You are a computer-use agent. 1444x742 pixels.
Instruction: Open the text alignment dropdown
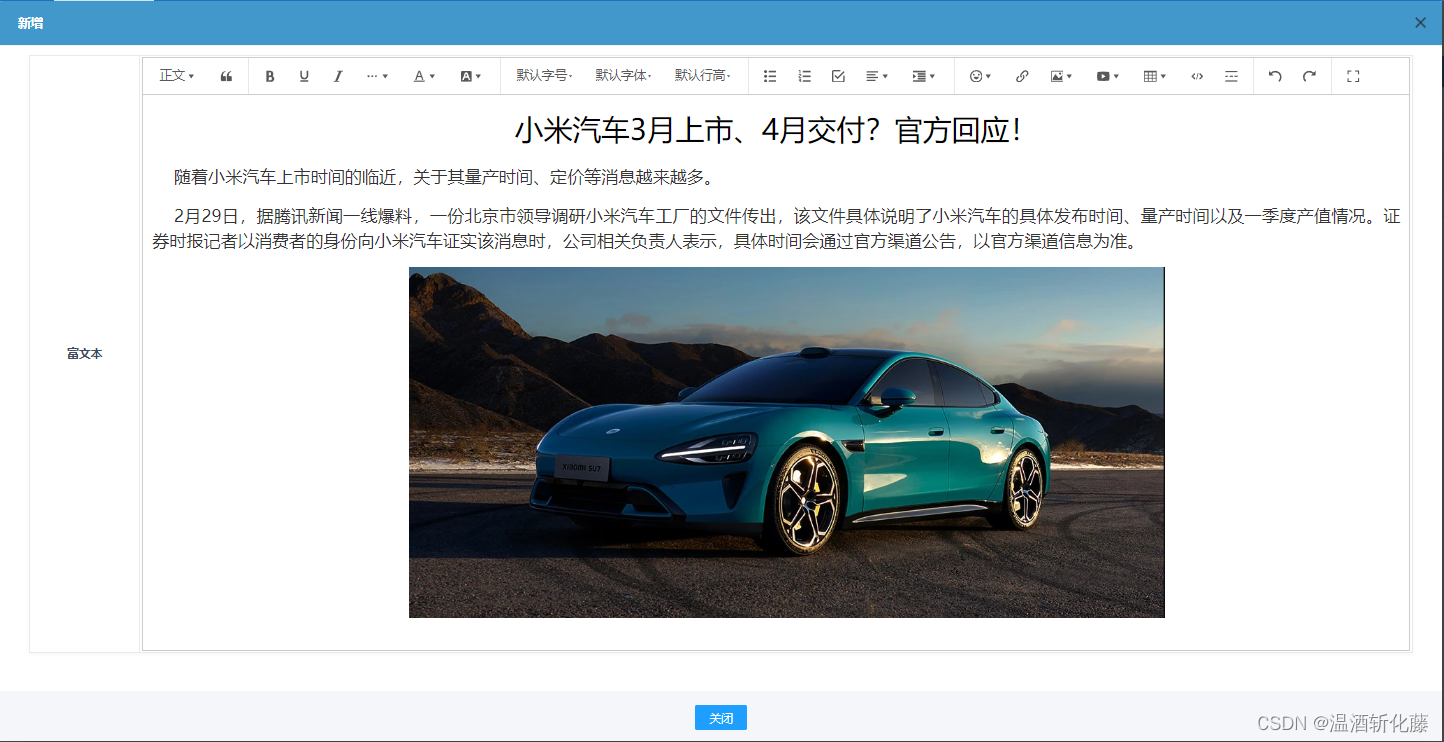click(876, 76)
